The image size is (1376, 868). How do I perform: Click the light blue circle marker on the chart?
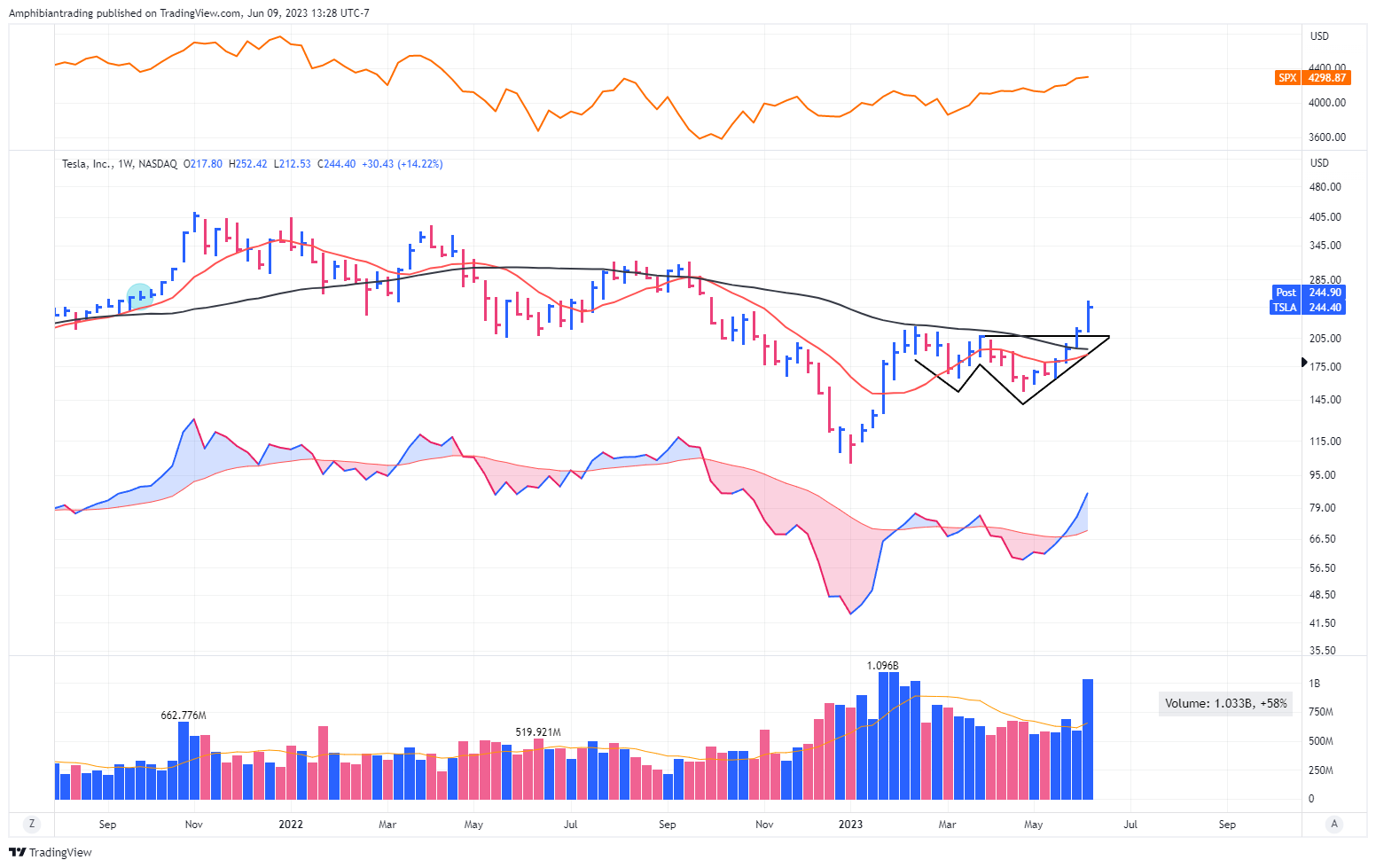click(x=140, y=296)
